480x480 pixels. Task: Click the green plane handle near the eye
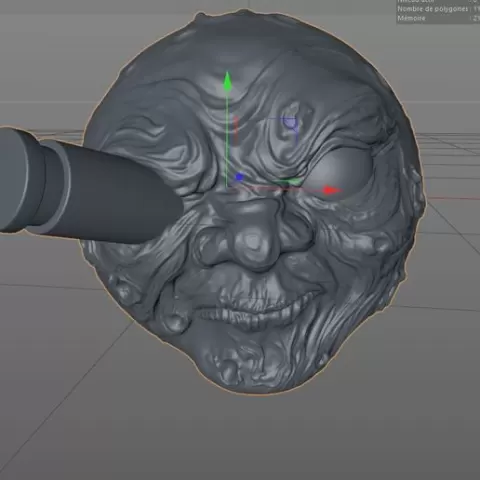click(292, 181)
